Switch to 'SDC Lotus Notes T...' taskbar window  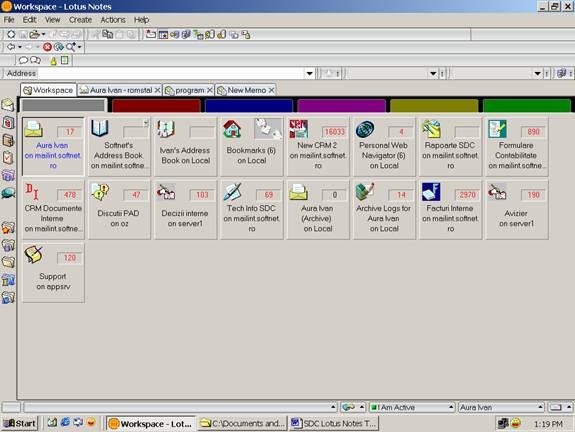[334, 424]
